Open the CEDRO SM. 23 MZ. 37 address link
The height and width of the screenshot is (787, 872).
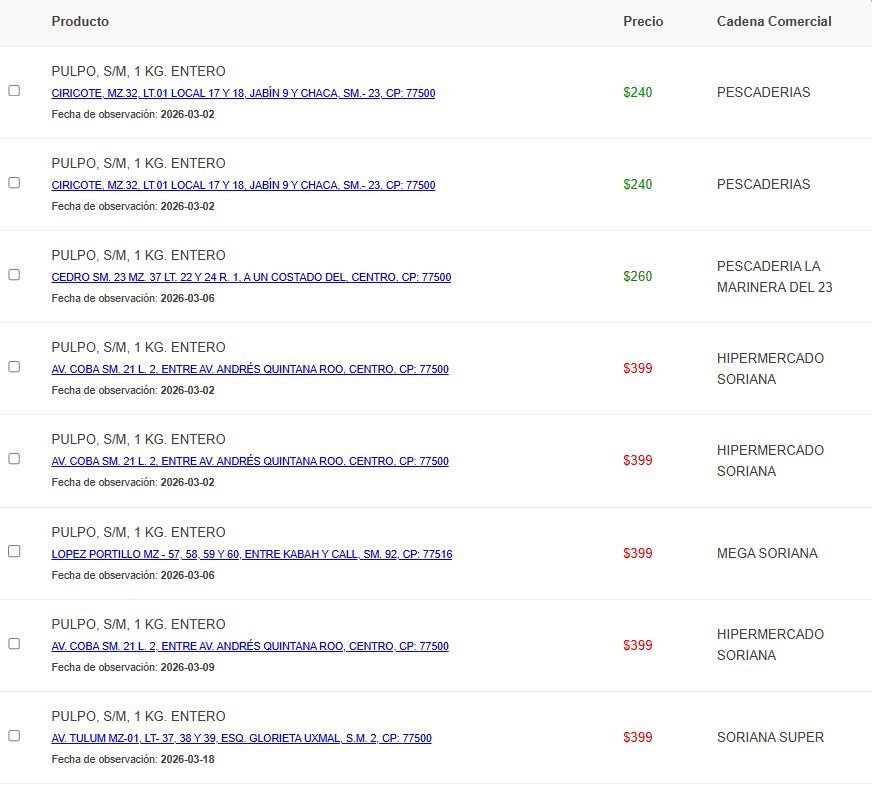[x=251, y=278]
